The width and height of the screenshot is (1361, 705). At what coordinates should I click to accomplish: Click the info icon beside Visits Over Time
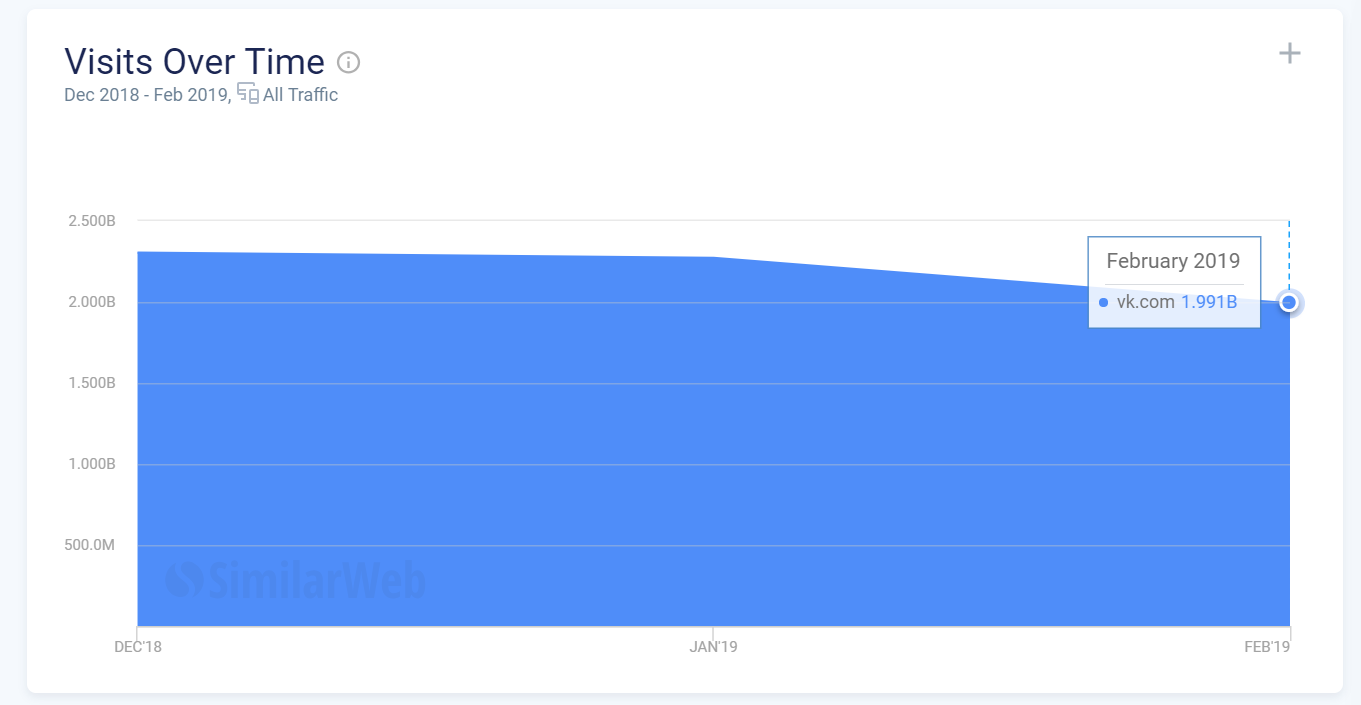click(348, 62)
